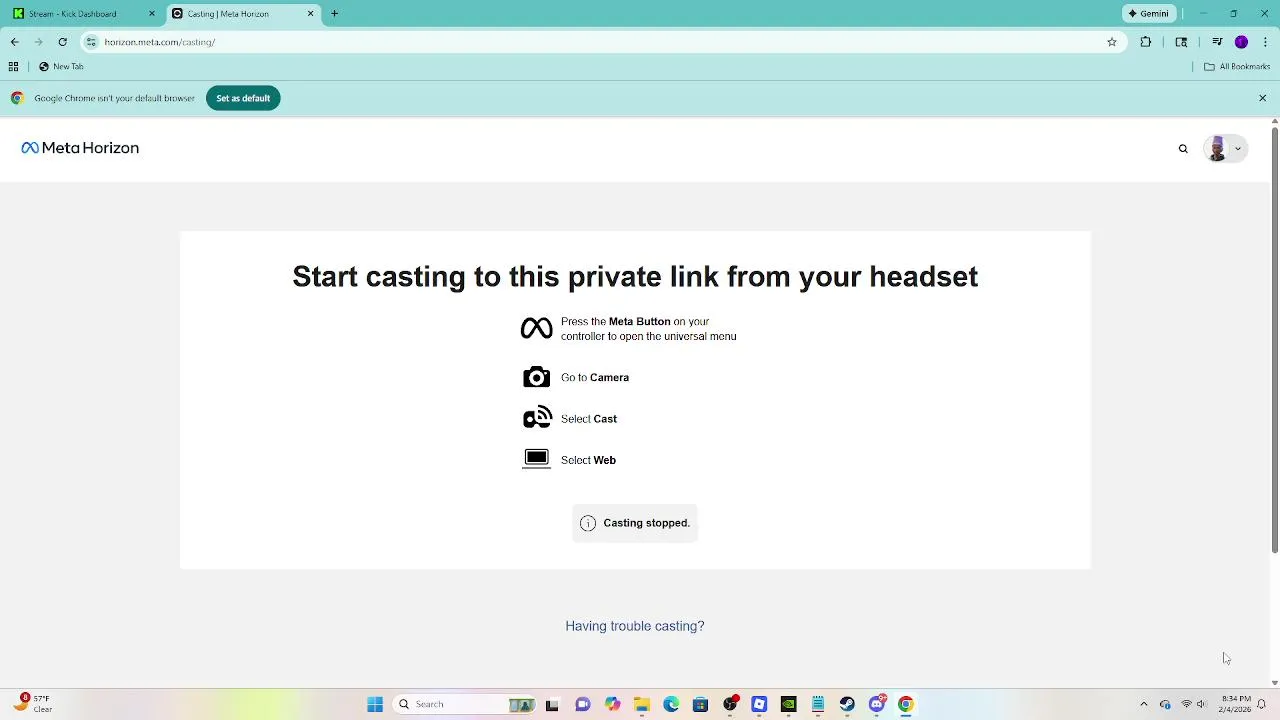1280x720 pixels.
Task: Open the volume speaker tray icon
Action: pos(1202,704)
